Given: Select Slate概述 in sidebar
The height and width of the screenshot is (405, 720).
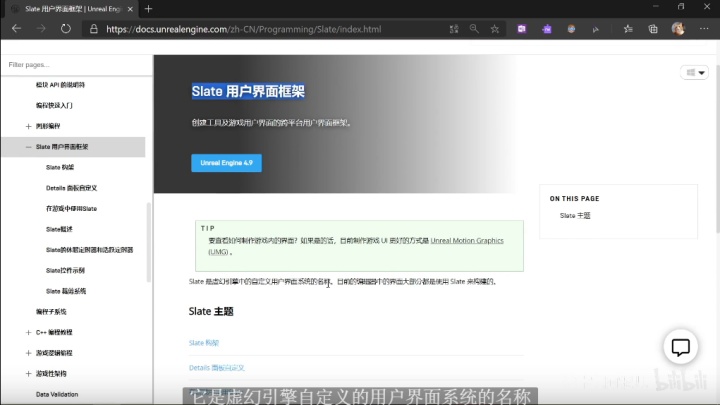Looking at the screenshot, I should tap(59, 229).
